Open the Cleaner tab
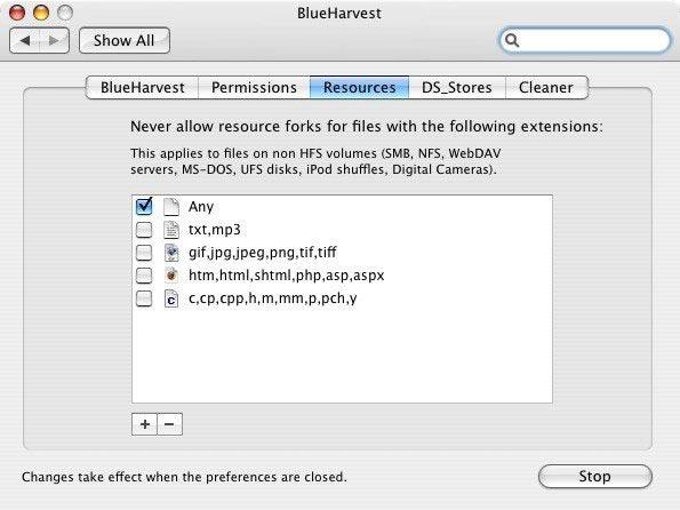Screen dimensions: 680x510 pyautogui.click(x=546, y=88)
